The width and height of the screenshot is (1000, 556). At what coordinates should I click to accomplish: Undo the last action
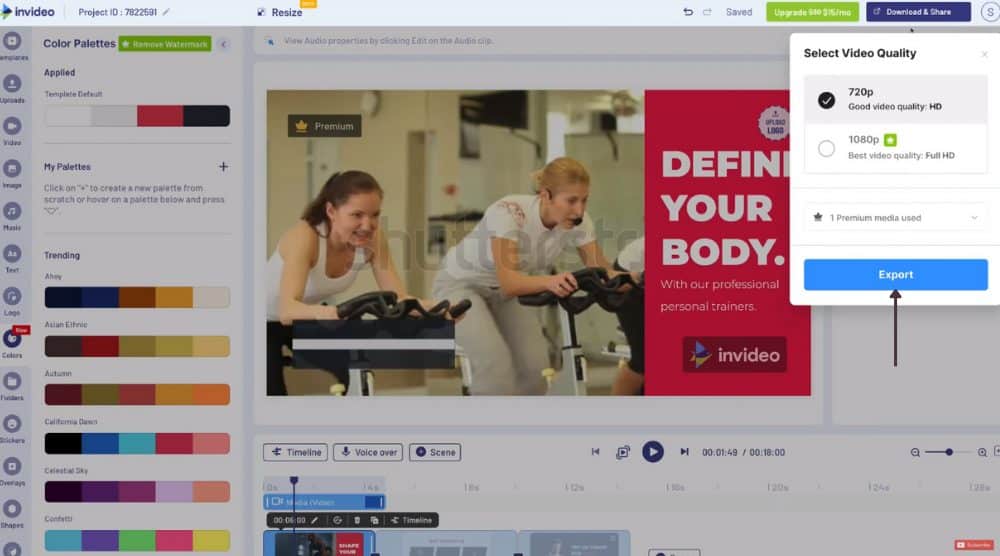click(x=688, y=12)
